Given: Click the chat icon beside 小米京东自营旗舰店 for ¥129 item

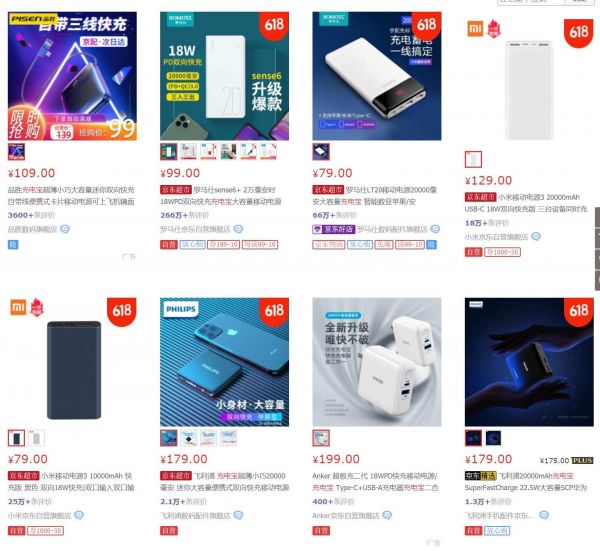Looking at the screenshot, I should (x=536, y=237).
